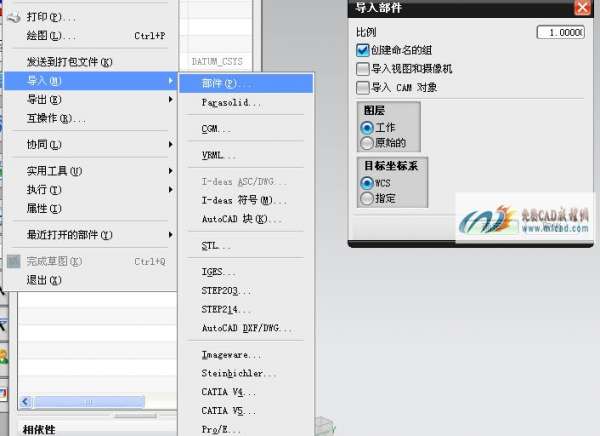Screen dimensions: 600x436
Task: Expand the 实用工具 submenu arrow
Action: coord(171,171)
